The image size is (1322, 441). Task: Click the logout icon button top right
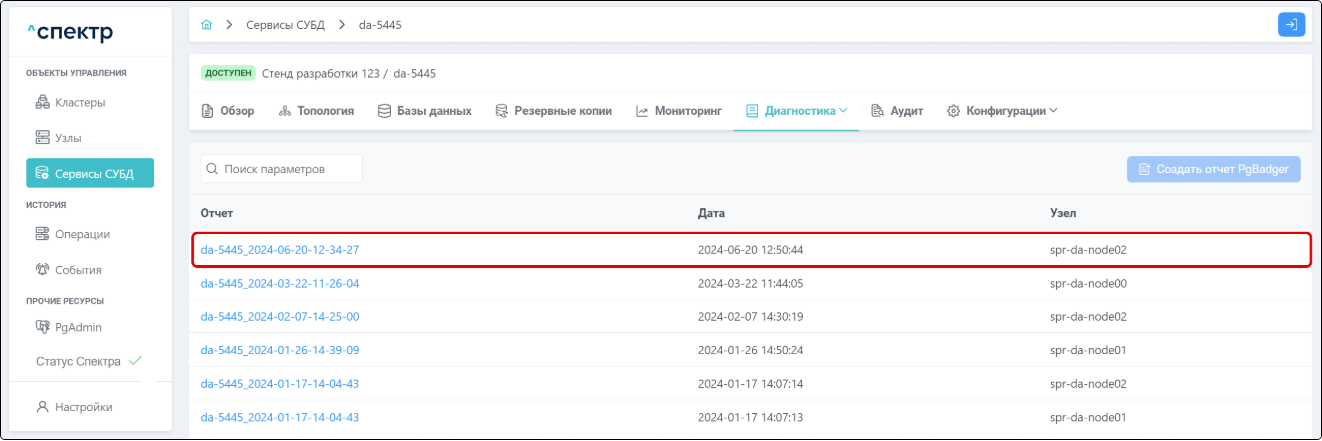[1291, 24]
